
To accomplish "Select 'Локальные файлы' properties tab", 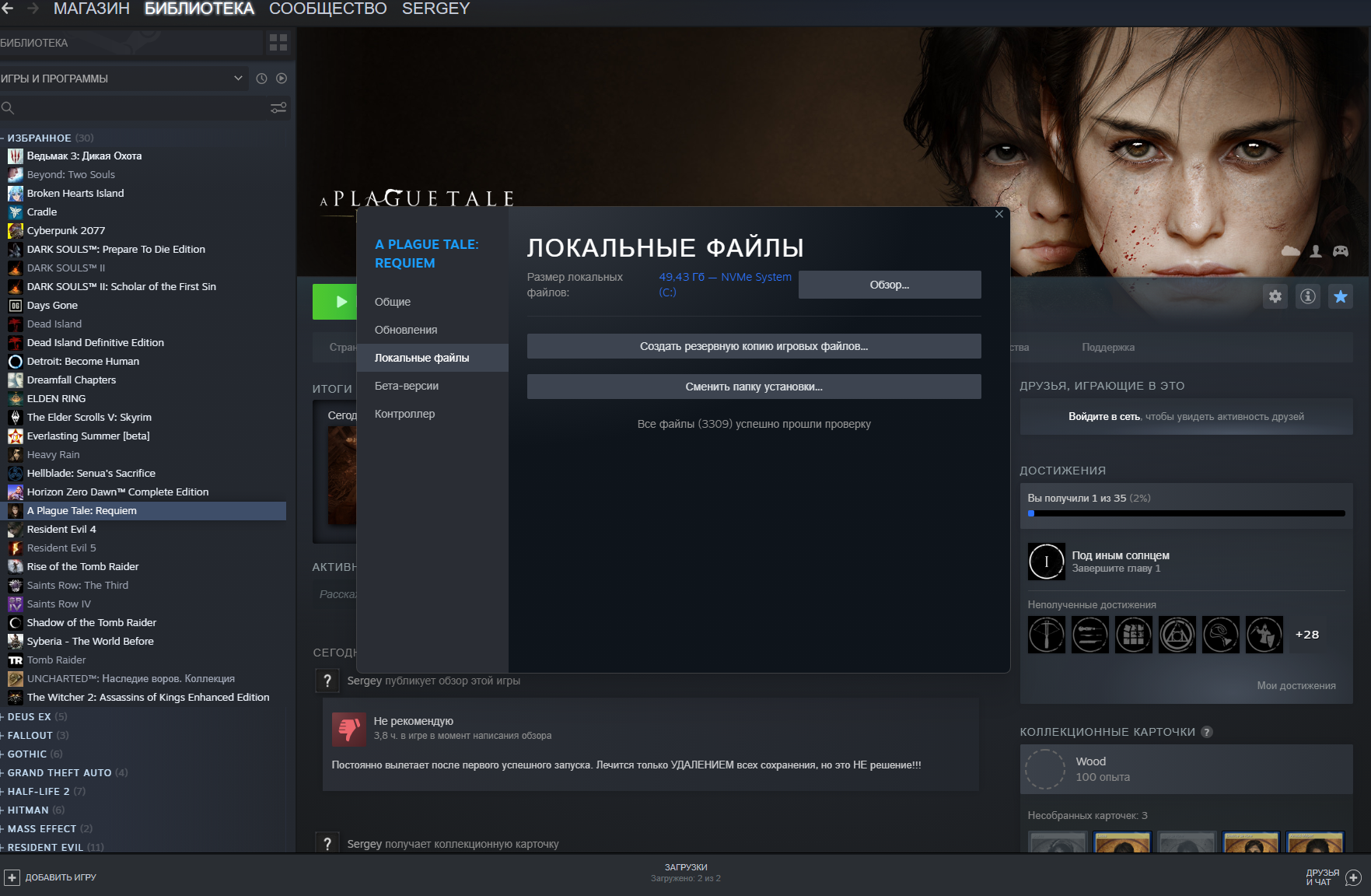I will (x=432, y=358).
